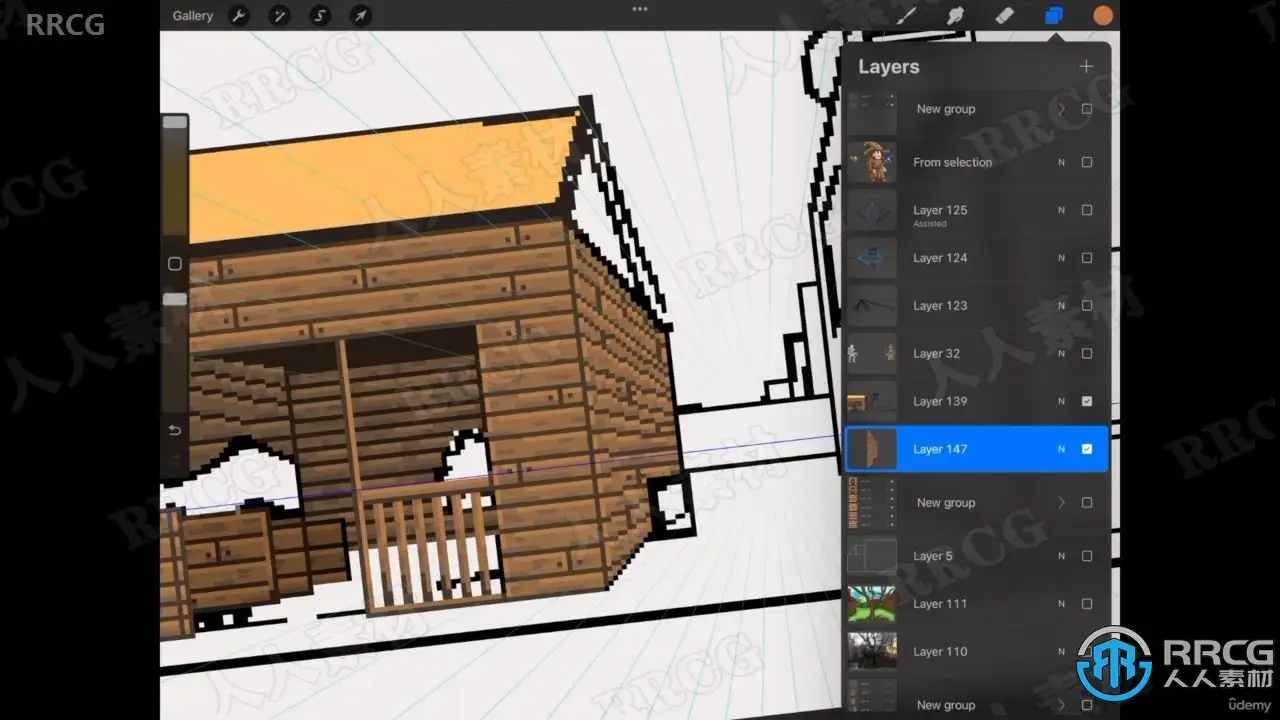
Task: Open blend mode N for Layer 147
Action: [x=1061, y=449]
